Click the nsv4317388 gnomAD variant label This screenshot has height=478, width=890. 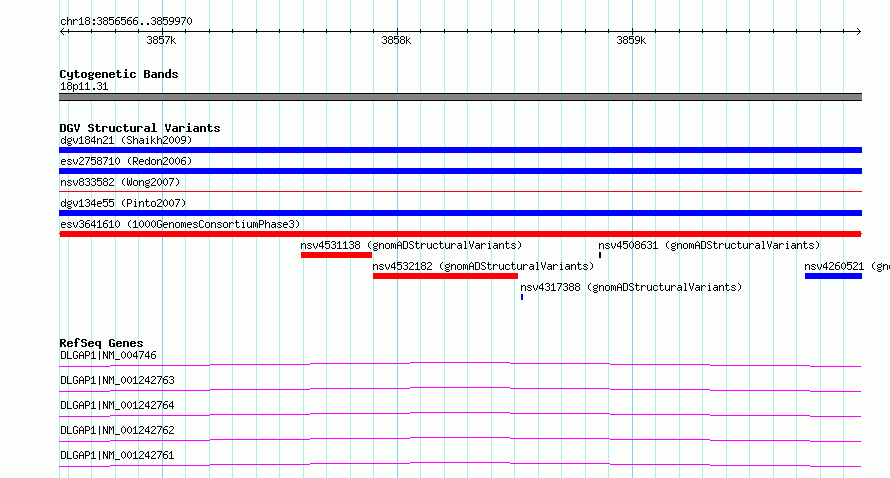click(x=631, y=287)
